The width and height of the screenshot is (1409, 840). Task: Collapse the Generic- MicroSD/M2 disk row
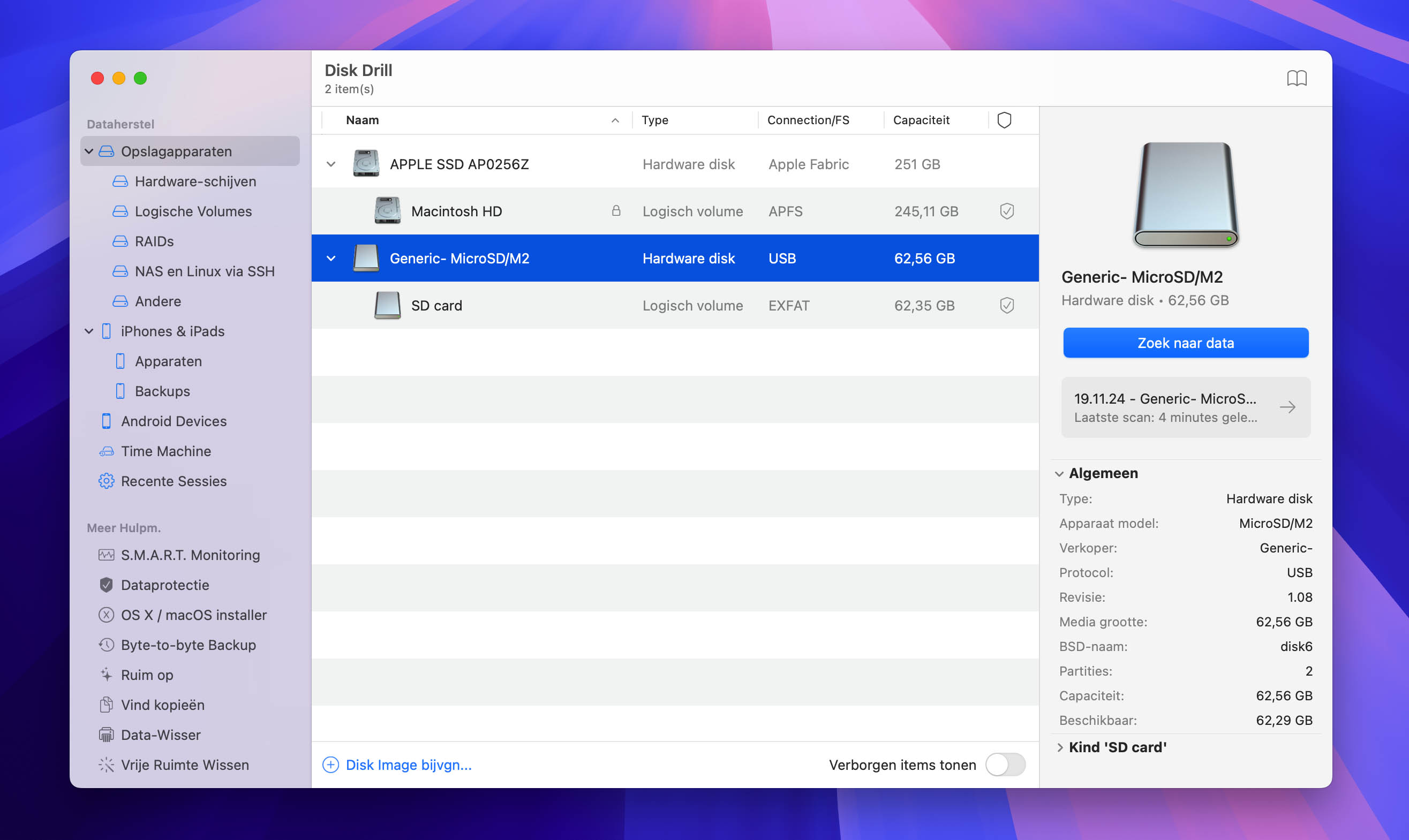coord(331,259)
